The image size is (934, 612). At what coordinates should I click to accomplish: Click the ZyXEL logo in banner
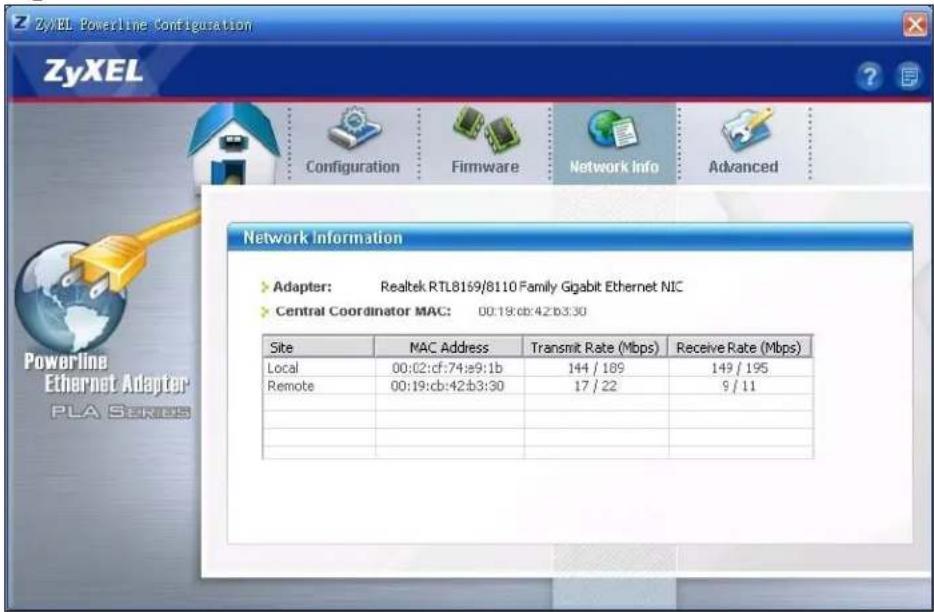click(93, 72)
